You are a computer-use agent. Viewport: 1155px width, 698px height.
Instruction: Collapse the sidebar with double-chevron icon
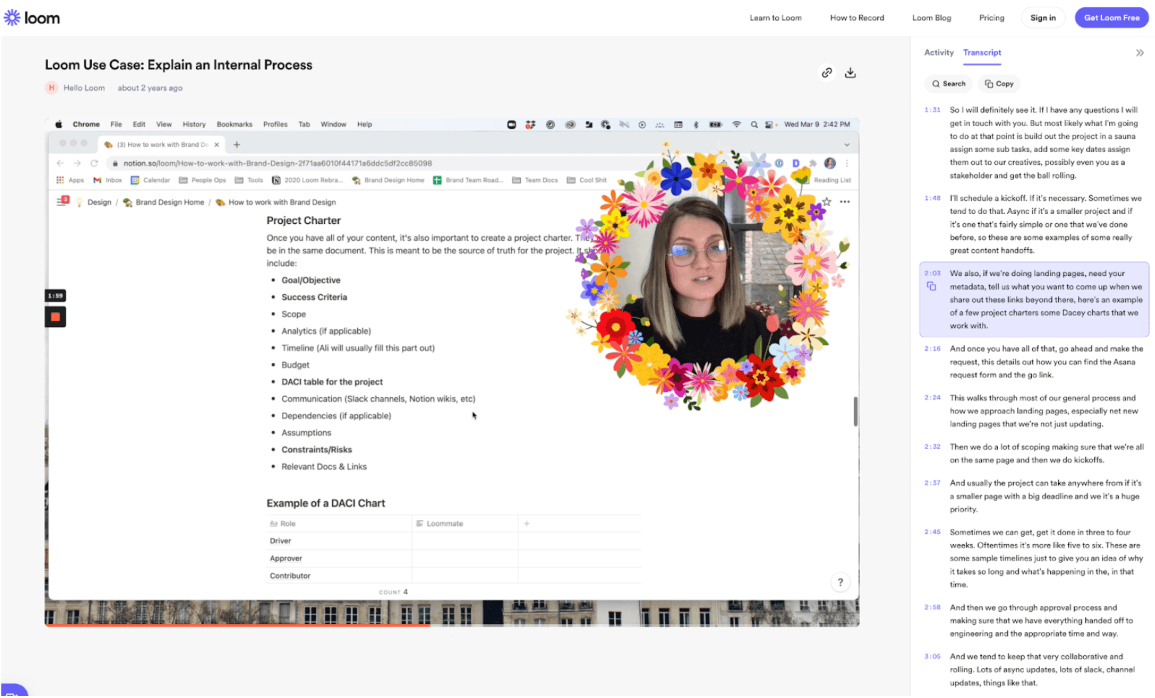(1139, 52)
